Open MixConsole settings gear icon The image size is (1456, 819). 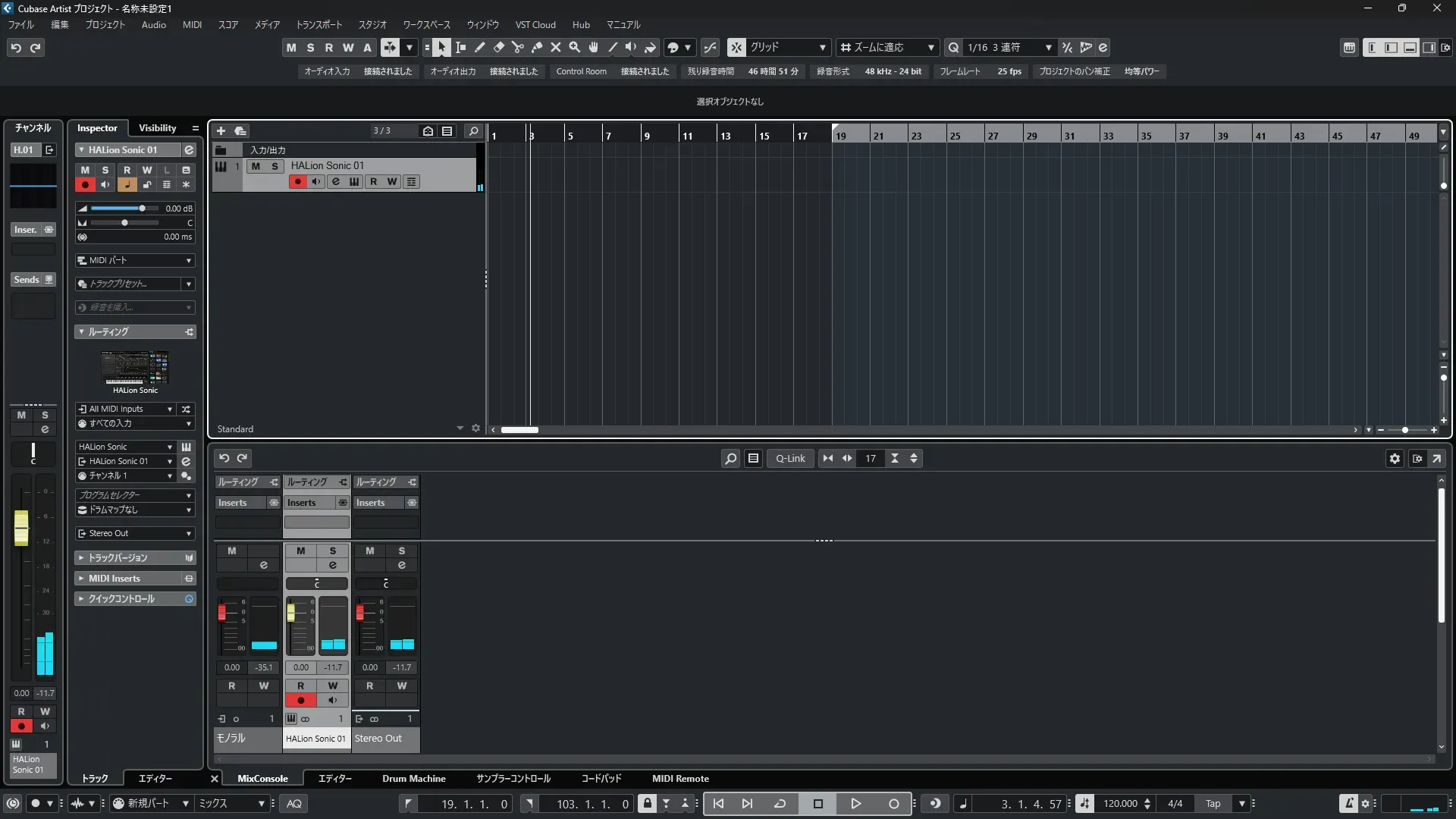click(x=1394, y=459)
